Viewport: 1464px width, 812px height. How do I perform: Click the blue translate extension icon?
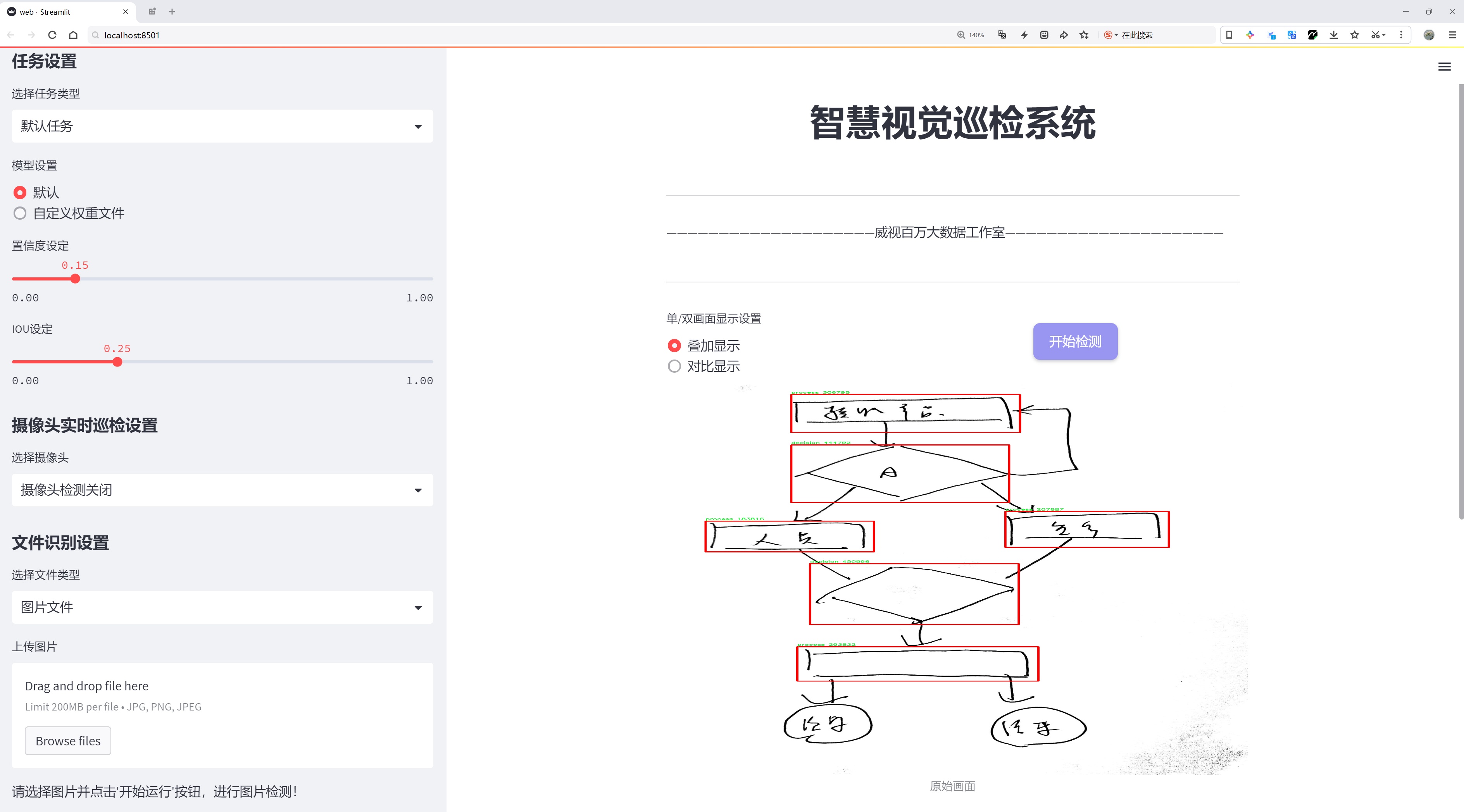1292,35
